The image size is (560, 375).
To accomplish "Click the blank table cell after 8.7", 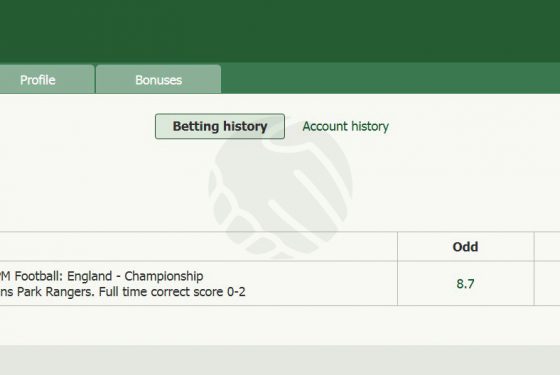I will coord(547,284).
